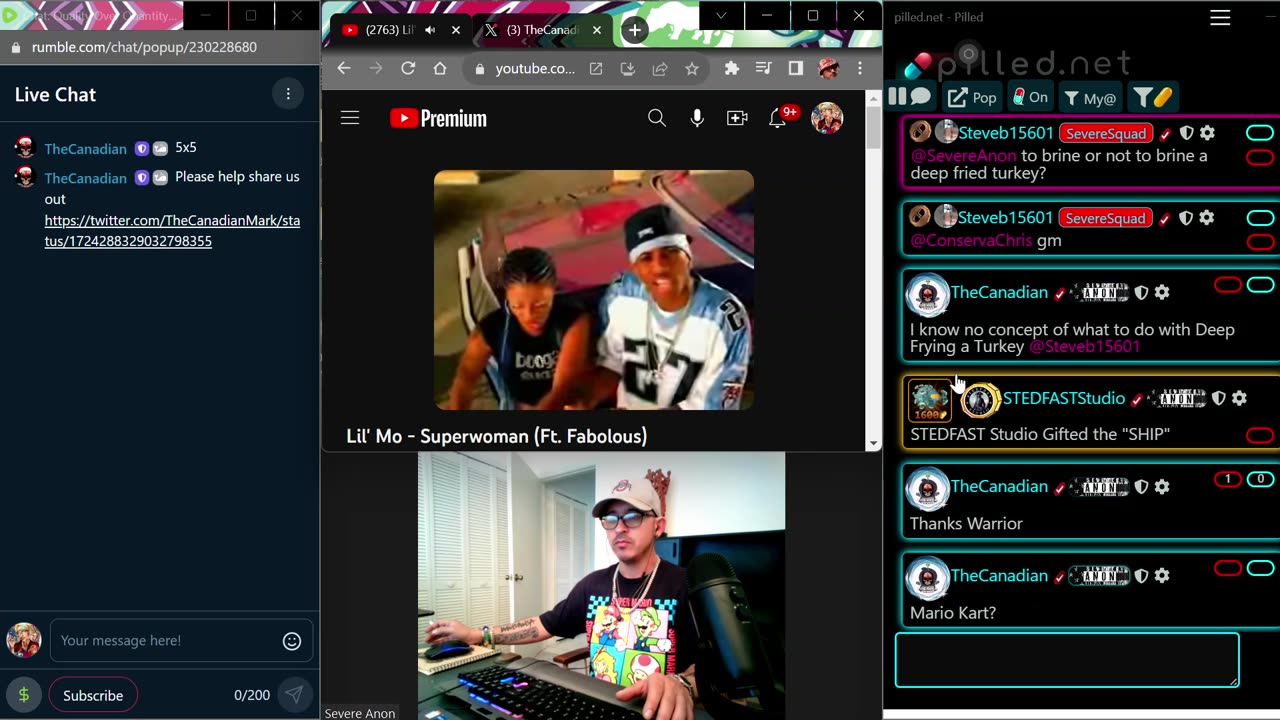Open in new window icon in address bar

[596, 69]
